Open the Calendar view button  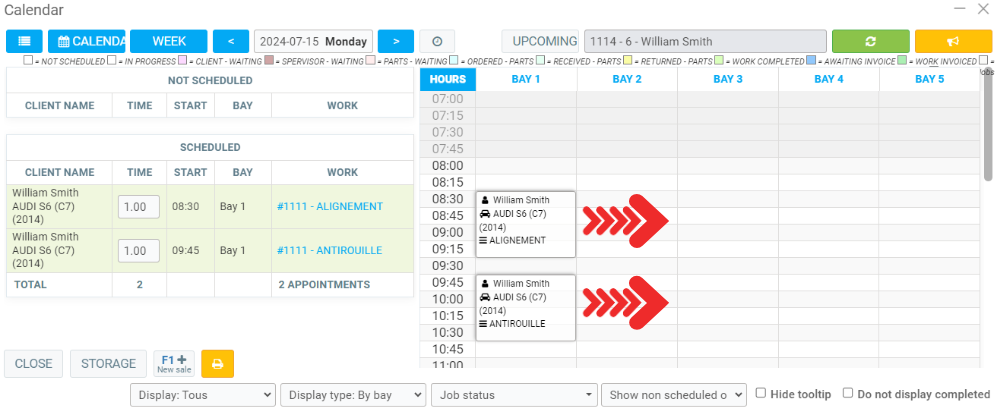[x=87, y=41]
